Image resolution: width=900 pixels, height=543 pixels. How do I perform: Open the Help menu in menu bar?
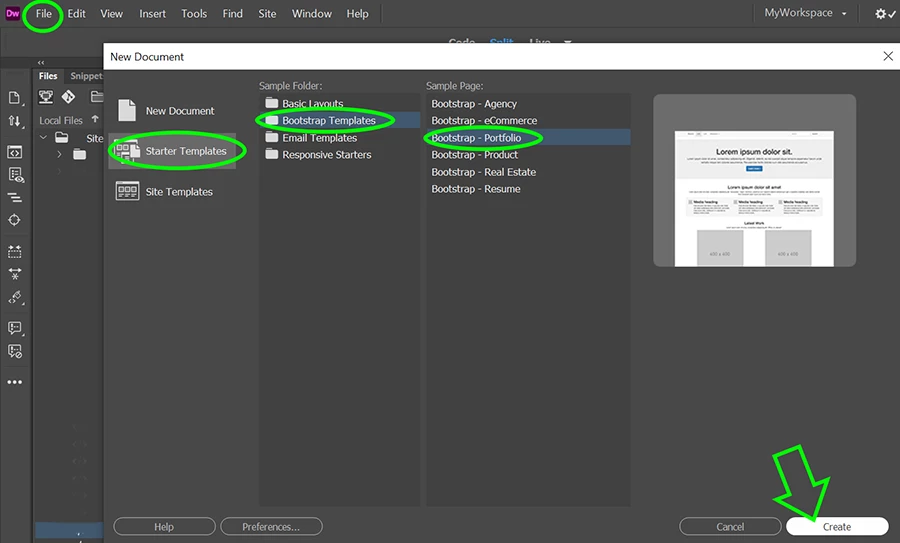coord(357,13)
